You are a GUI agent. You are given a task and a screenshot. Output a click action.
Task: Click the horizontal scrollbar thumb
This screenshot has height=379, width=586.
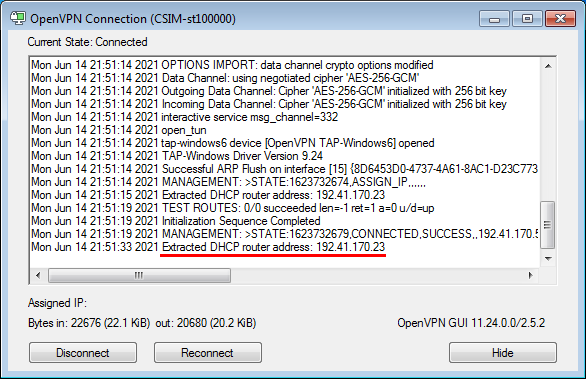coord(139,275)
